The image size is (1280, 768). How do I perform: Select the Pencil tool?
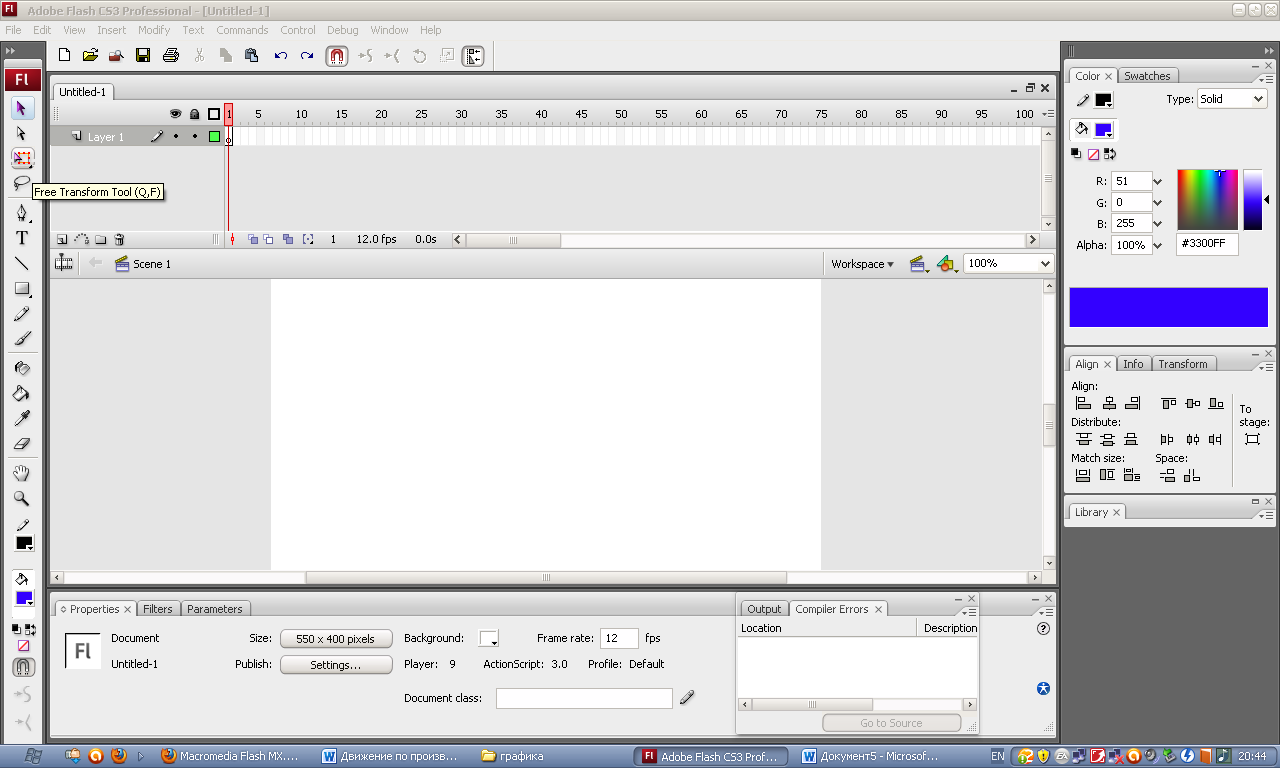[22, 314]
